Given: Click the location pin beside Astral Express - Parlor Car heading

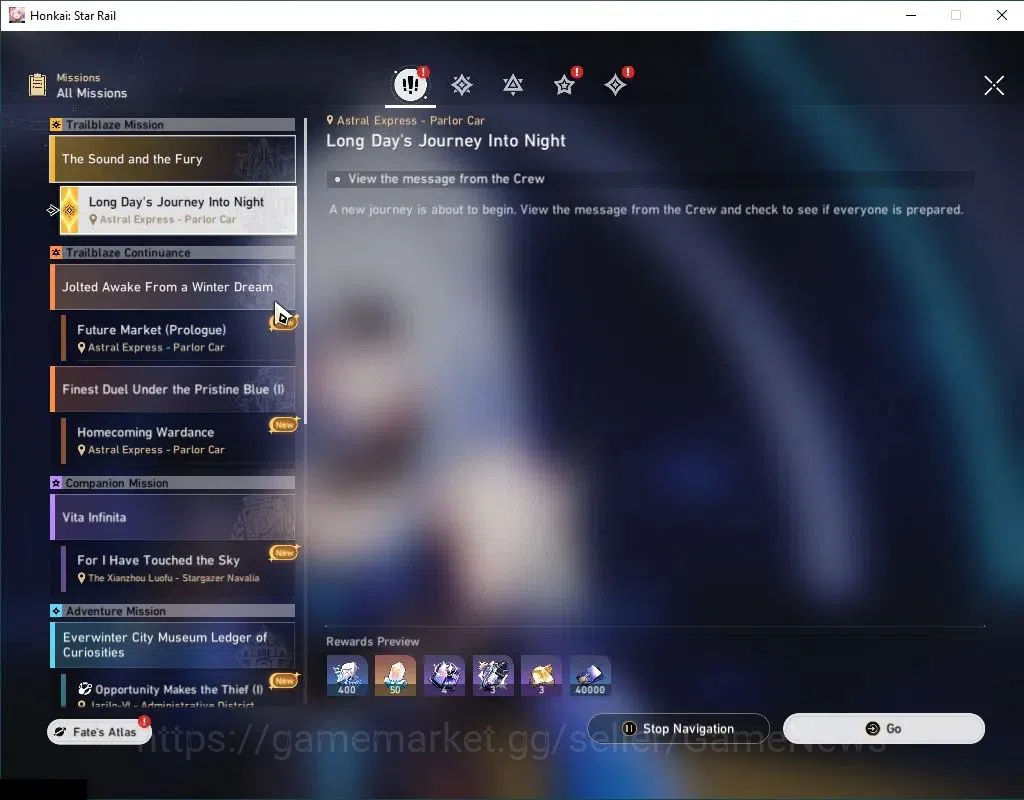Looking at the screenshot, I should tap(330, 120).
